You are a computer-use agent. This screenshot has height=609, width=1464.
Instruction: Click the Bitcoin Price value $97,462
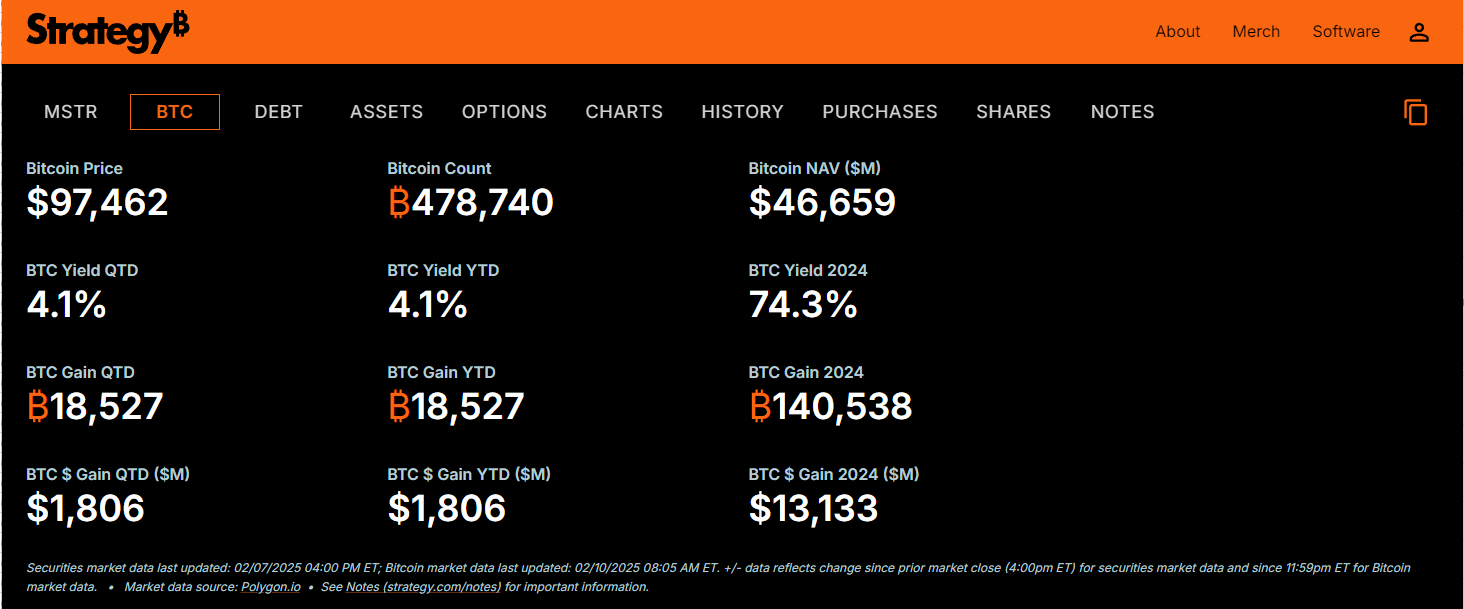pyautogui.click(x=97, y=203)
